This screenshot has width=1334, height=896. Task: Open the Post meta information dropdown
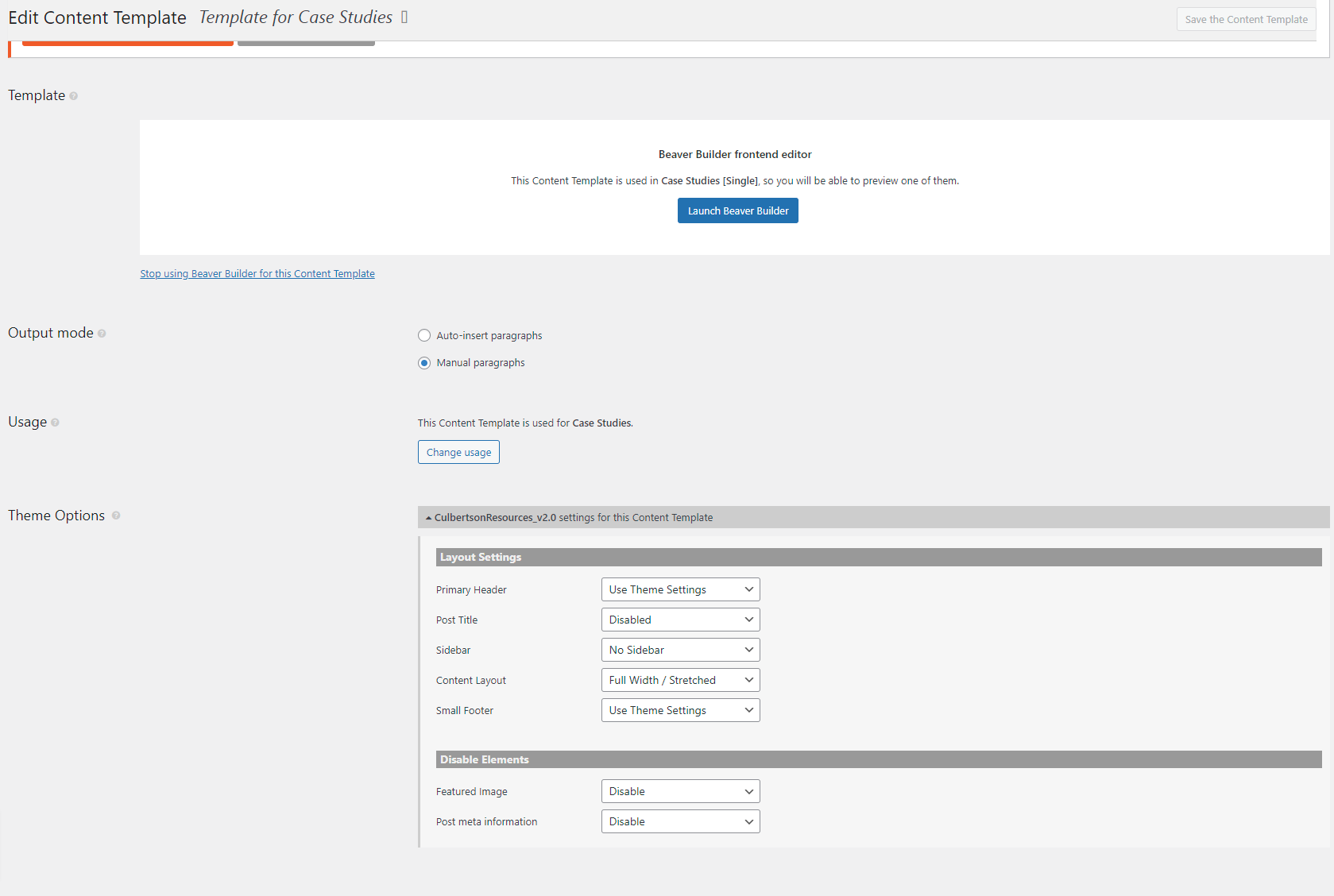680,821
